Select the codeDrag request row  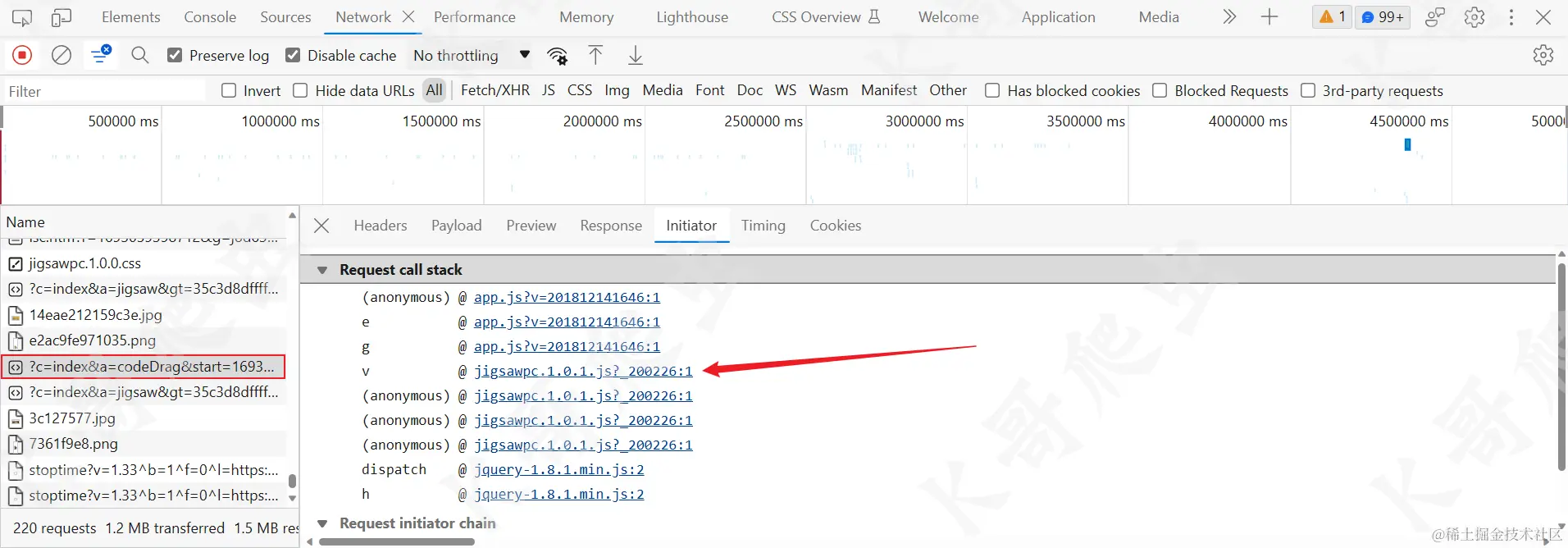pos(144,367)
